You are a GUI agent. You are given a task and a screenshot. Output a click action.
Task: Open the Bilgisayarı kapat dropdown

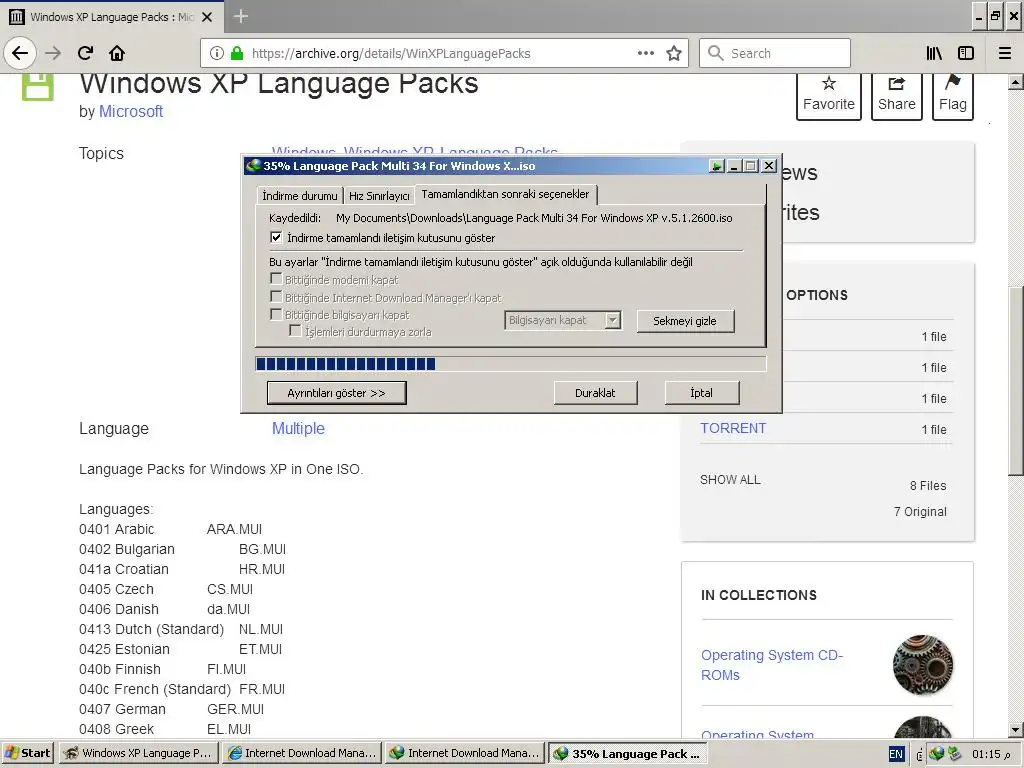(562, 320)
